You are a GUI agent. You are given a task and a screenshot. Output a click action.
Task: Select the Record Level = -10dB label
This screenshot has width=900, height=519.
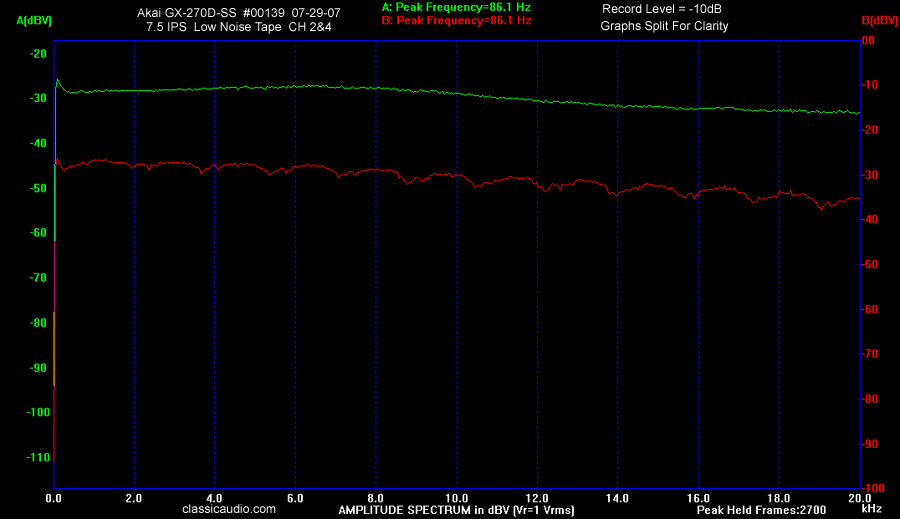point(661,9)
